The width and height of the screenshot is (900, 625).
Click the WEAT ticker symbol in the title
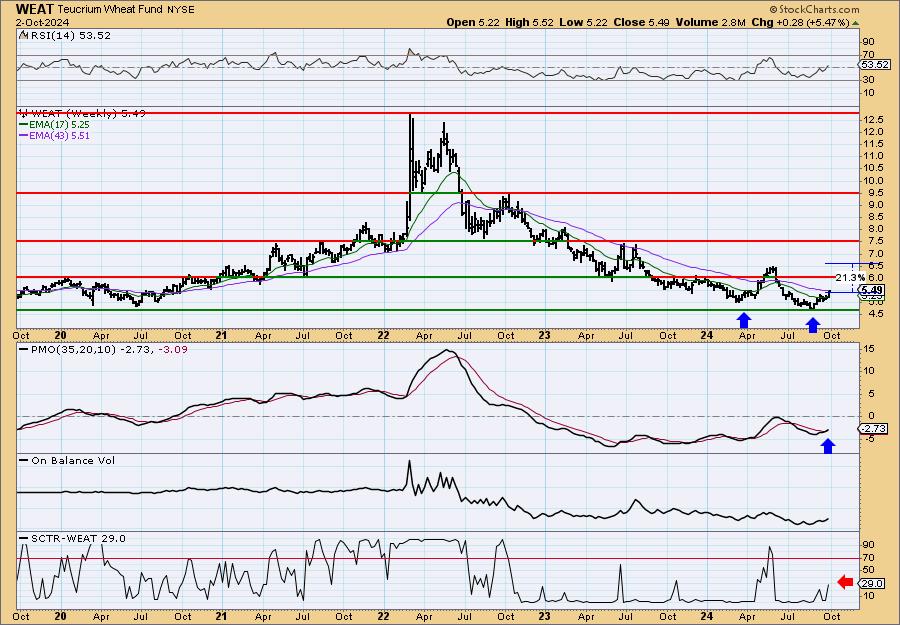tap(35, 9)
